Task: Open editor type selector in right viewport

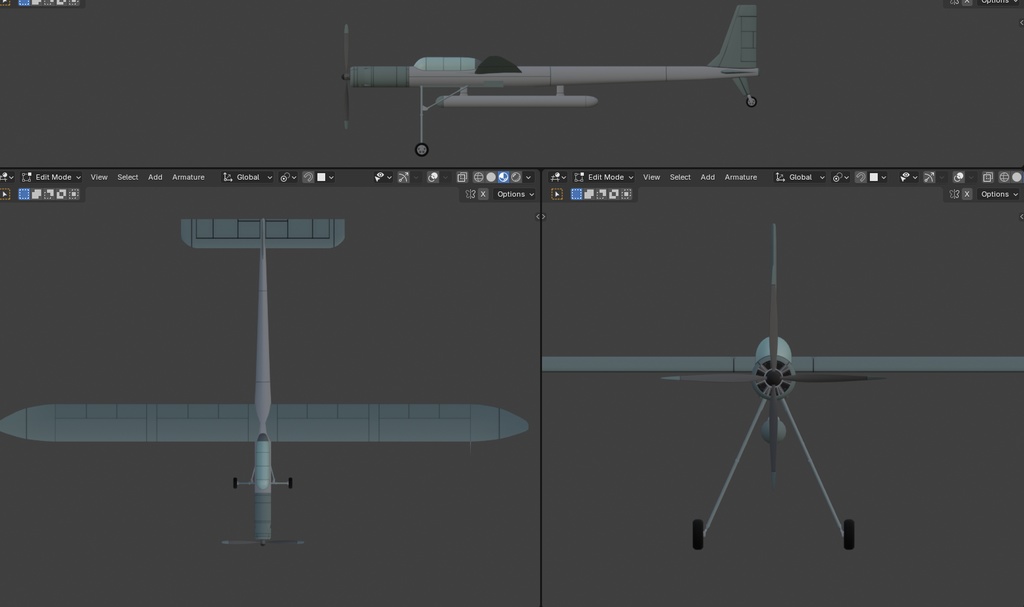Action: 558,177
